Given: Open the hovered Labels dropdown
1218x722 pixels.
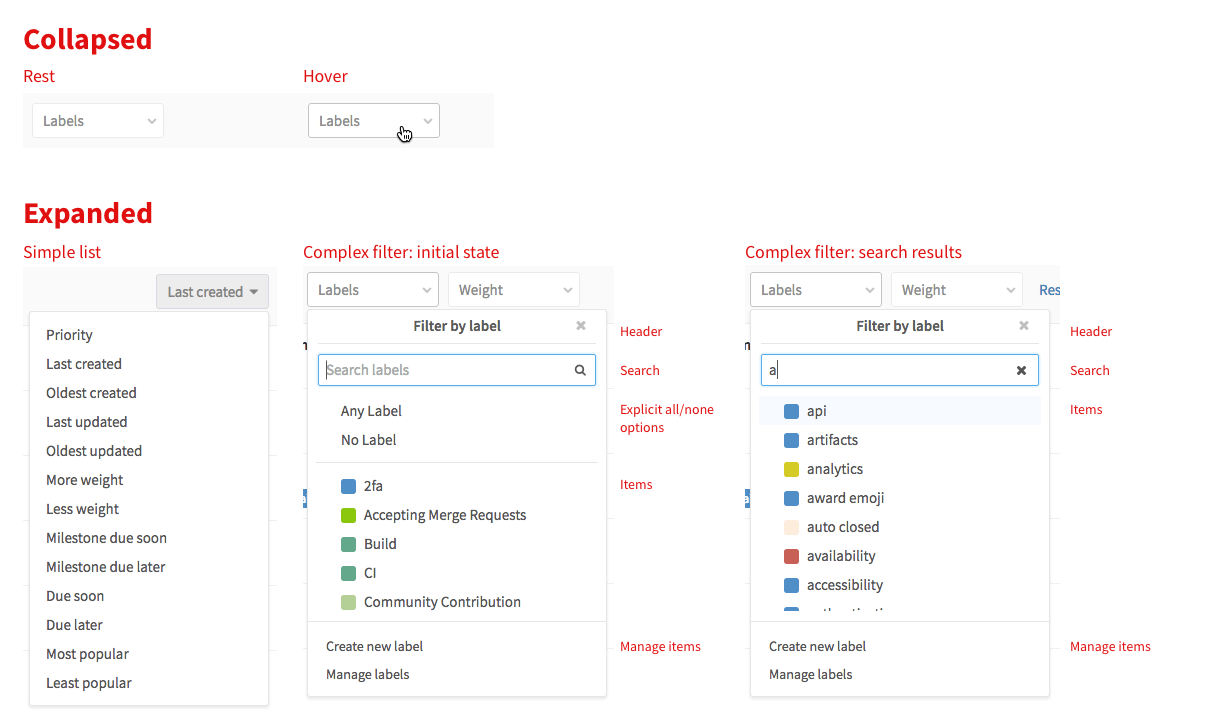Looking at the screenshot, I should [373, 120].
